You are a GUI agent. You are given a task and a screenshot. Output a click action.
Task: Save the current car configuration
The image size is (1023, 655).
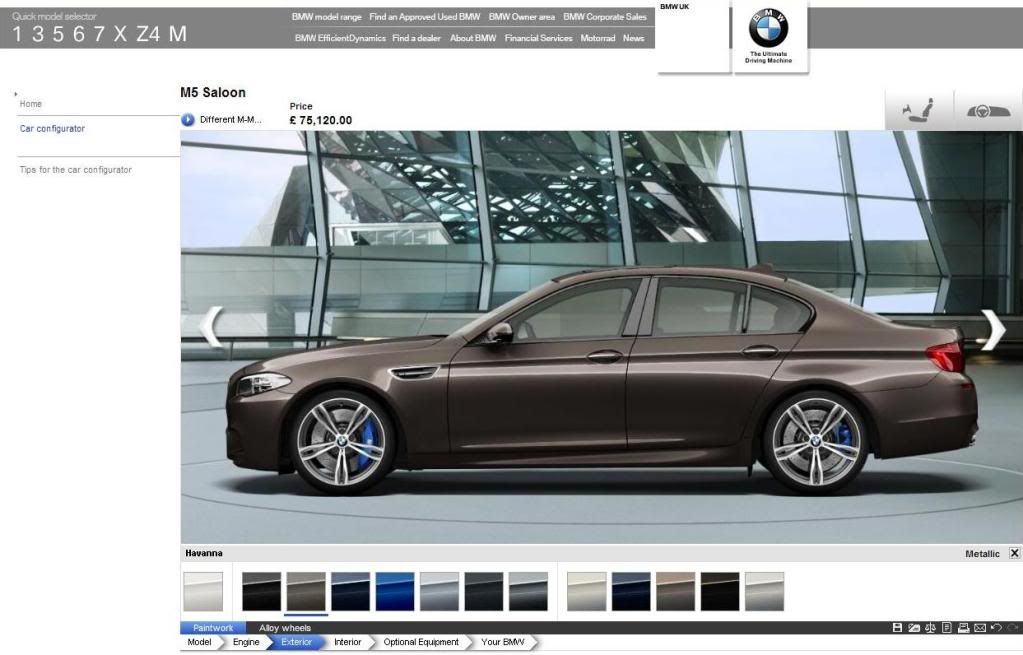(x=897, y=628)
